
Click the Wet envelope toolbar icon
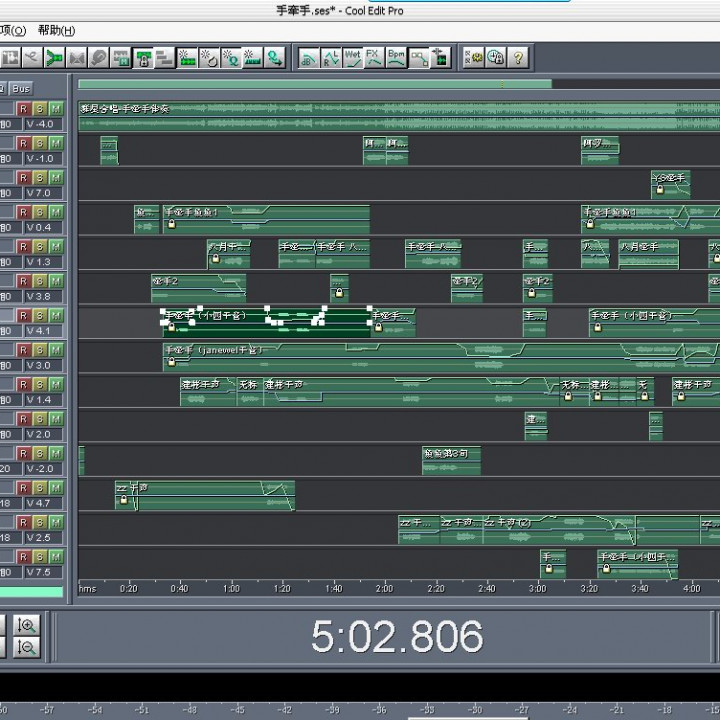pos(353,57)
